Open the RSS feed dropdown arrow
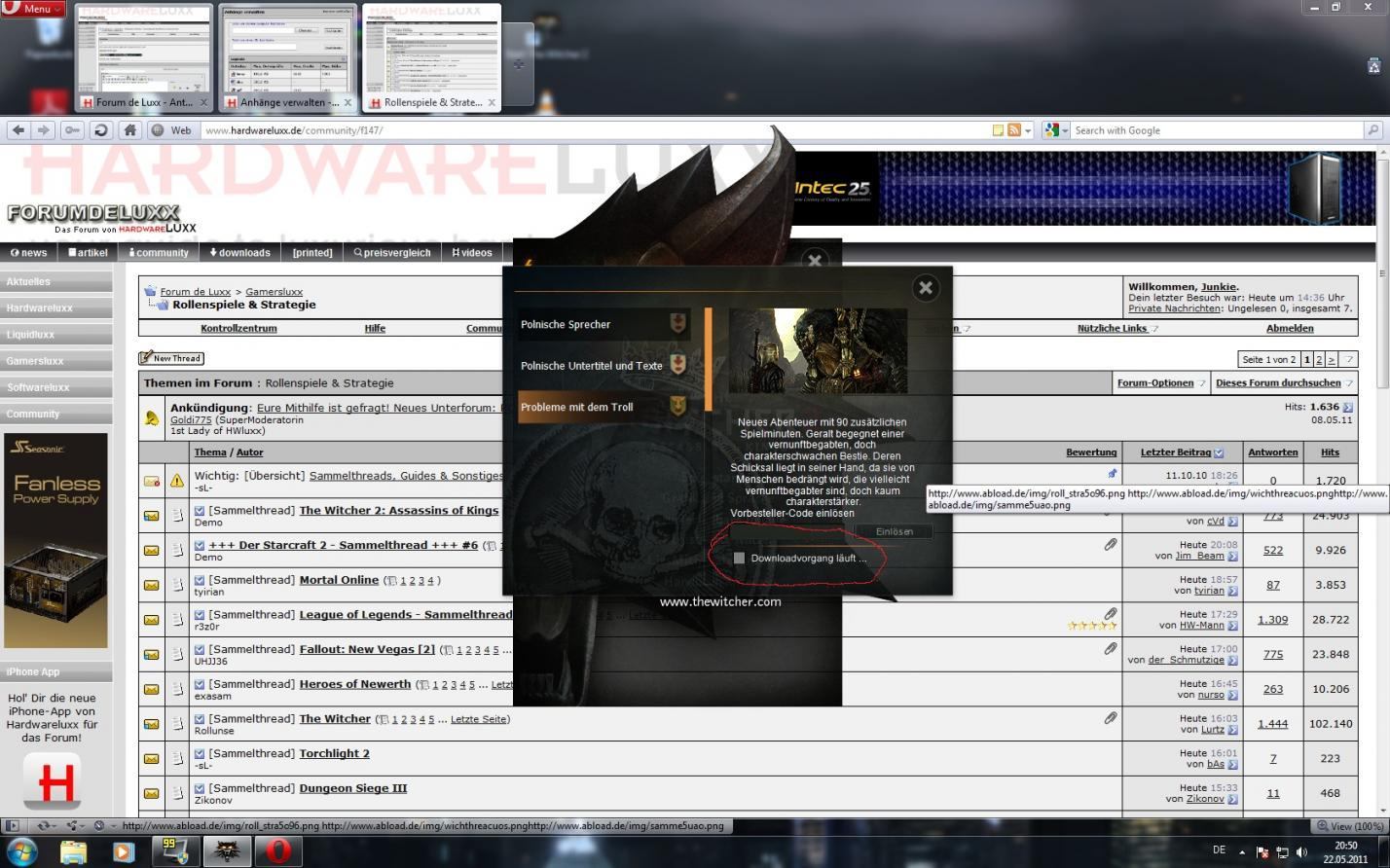This screenshot has height=868, width=1390. (x=1028, y=130)
